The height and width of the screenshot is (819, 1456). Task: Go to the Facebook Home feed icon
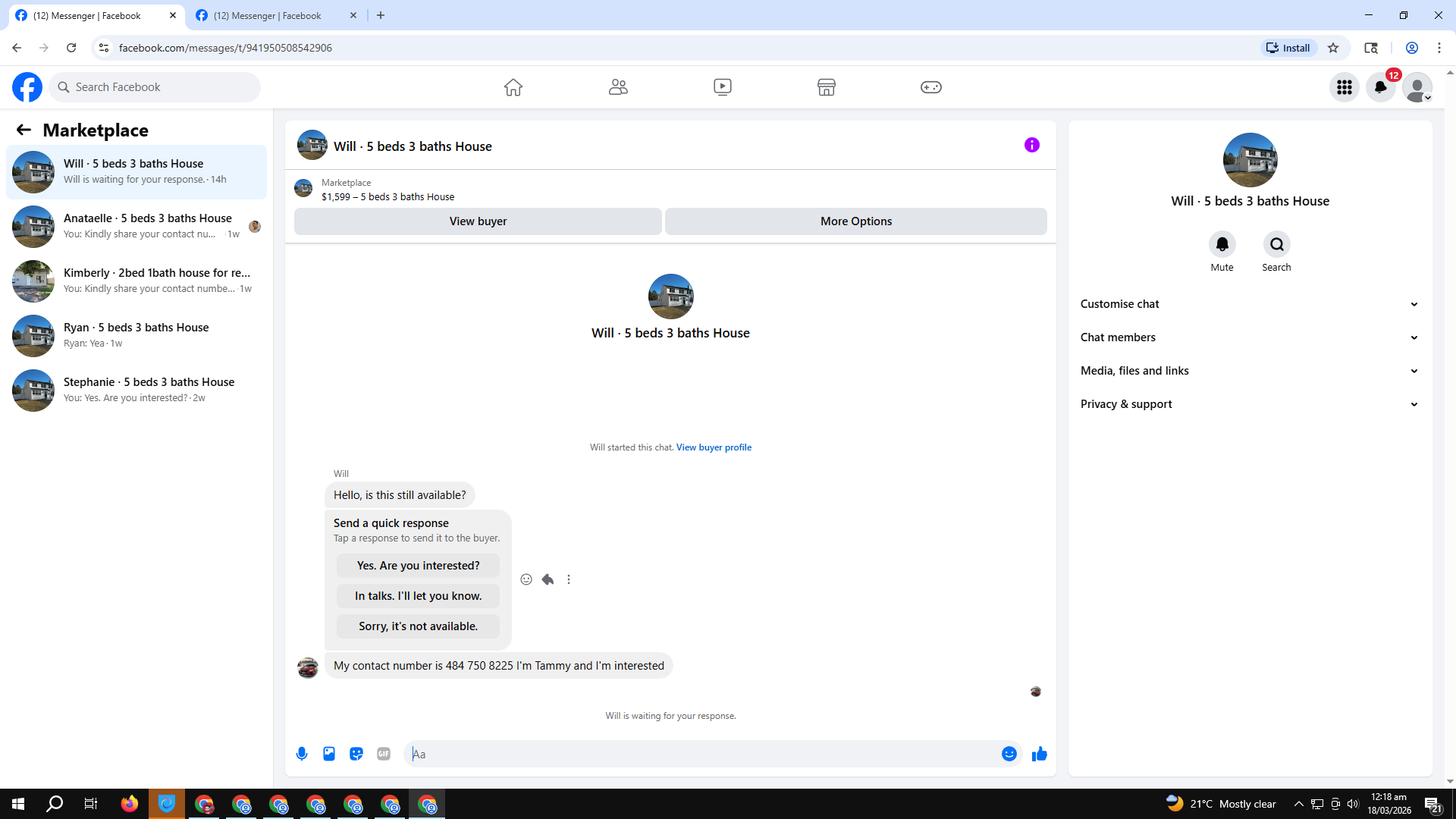click(513, 87)
